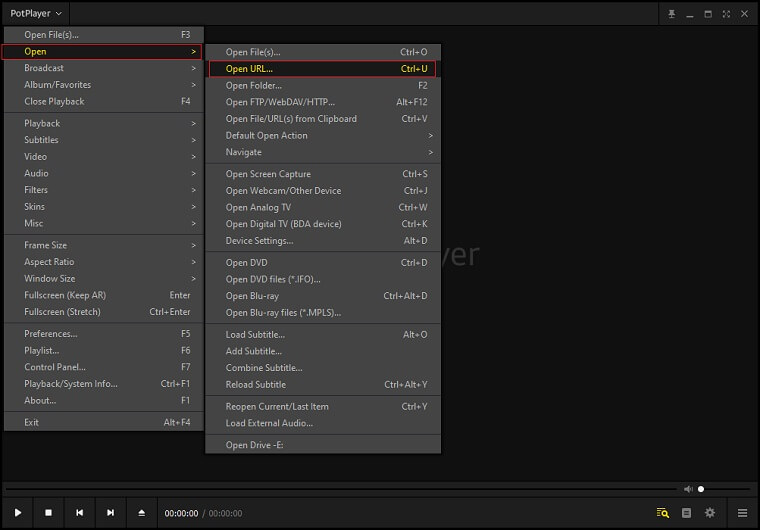The image size is (760, 530).
Task: Expand the Filters submenu
Action: pyautogui.click(x=104, y=190)
